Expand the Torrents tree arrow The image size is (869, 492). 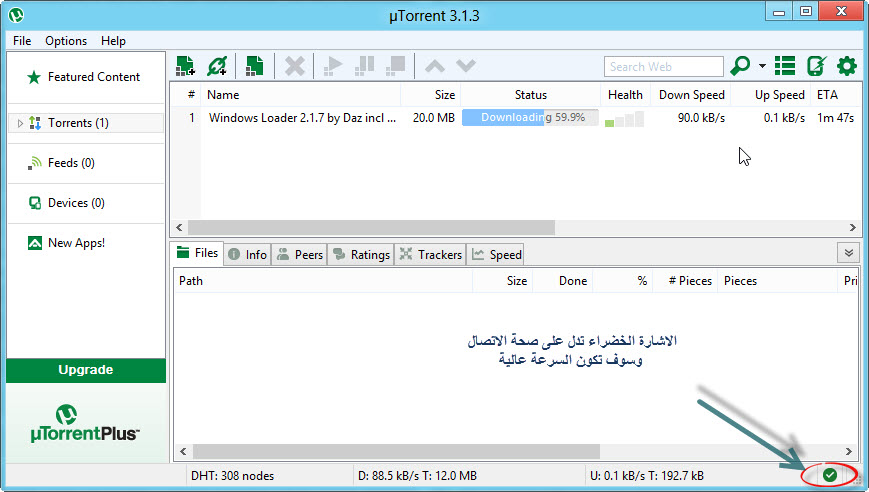coord(20,123)
